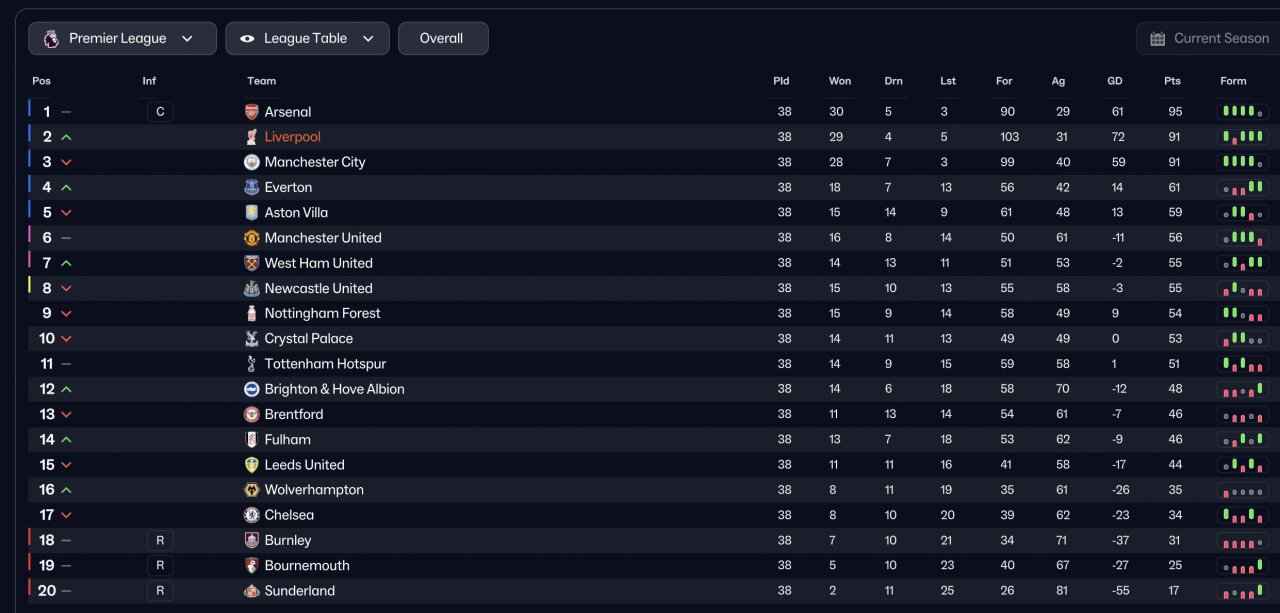Sort table by the GD column header
The height and width of the screenshot is (613, 1280).
(x=1115, y=81)
